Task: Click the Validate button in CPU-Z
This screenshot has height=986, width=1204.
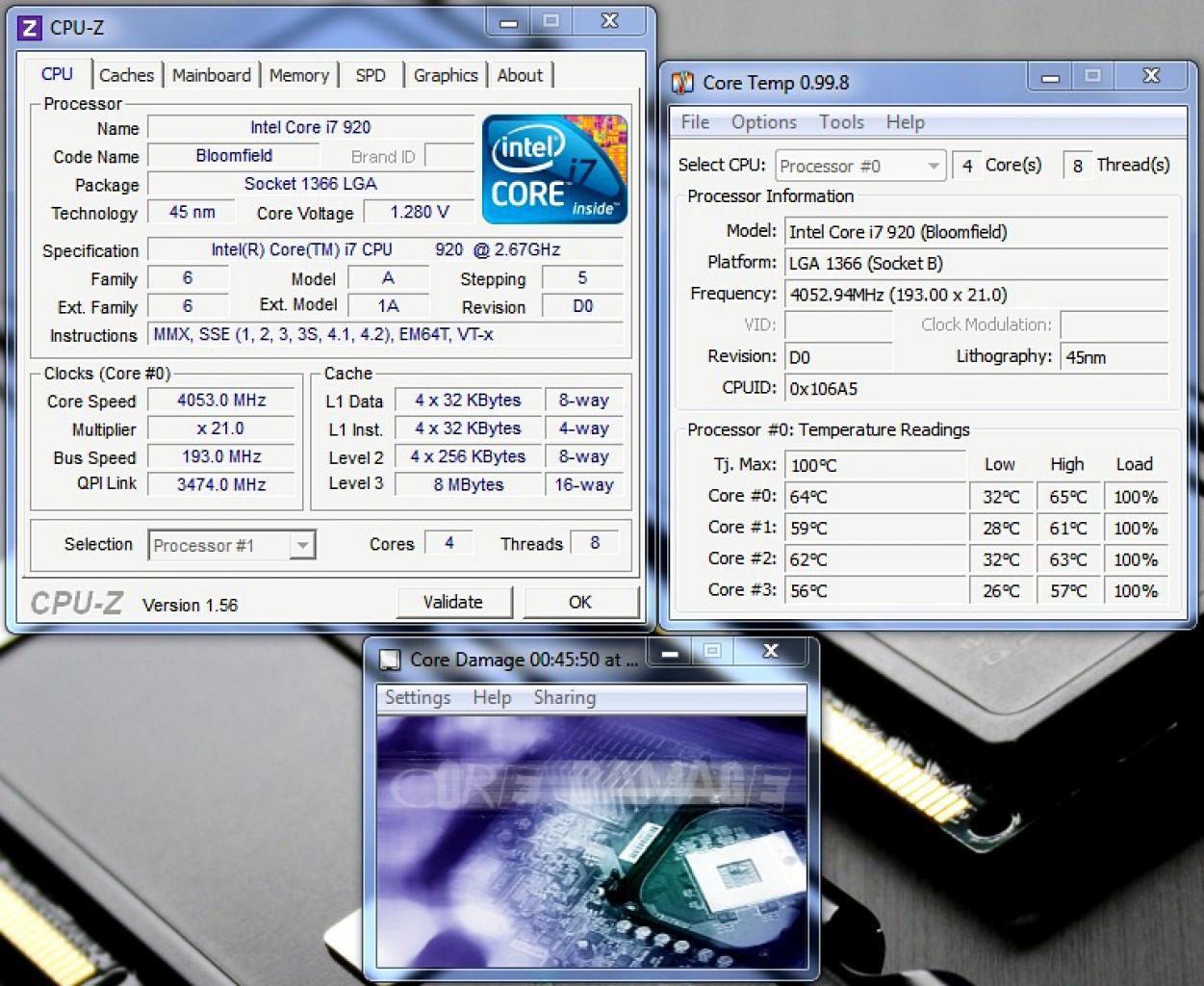Action: point(453,602)
